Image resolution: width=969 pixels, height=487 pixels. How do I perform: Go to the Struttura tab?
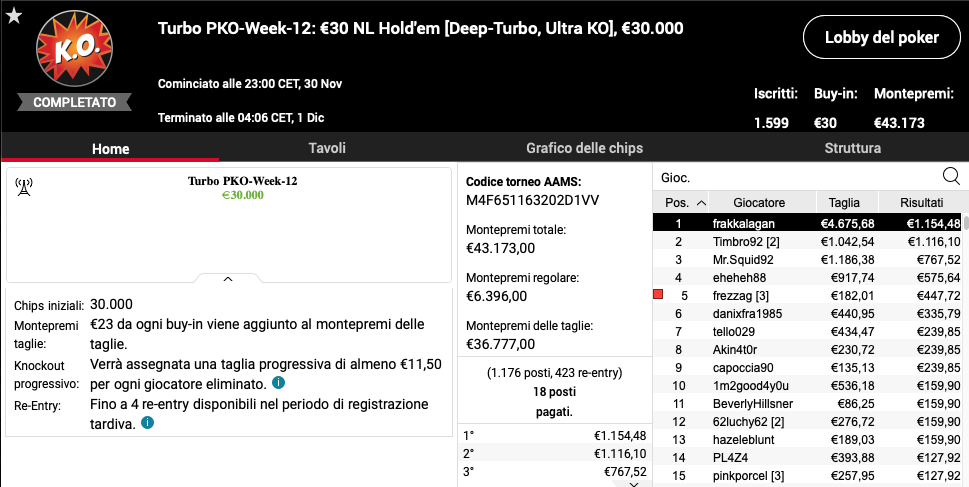[852, 148]
